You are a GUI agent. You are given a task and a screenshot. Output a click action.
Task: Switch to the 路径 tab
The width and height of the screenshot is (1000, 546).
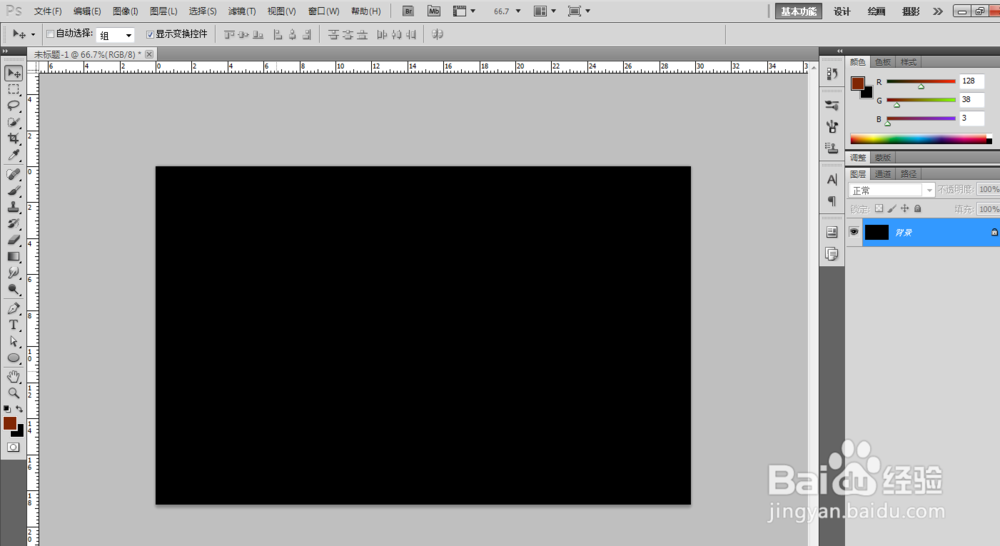(908, 173)
